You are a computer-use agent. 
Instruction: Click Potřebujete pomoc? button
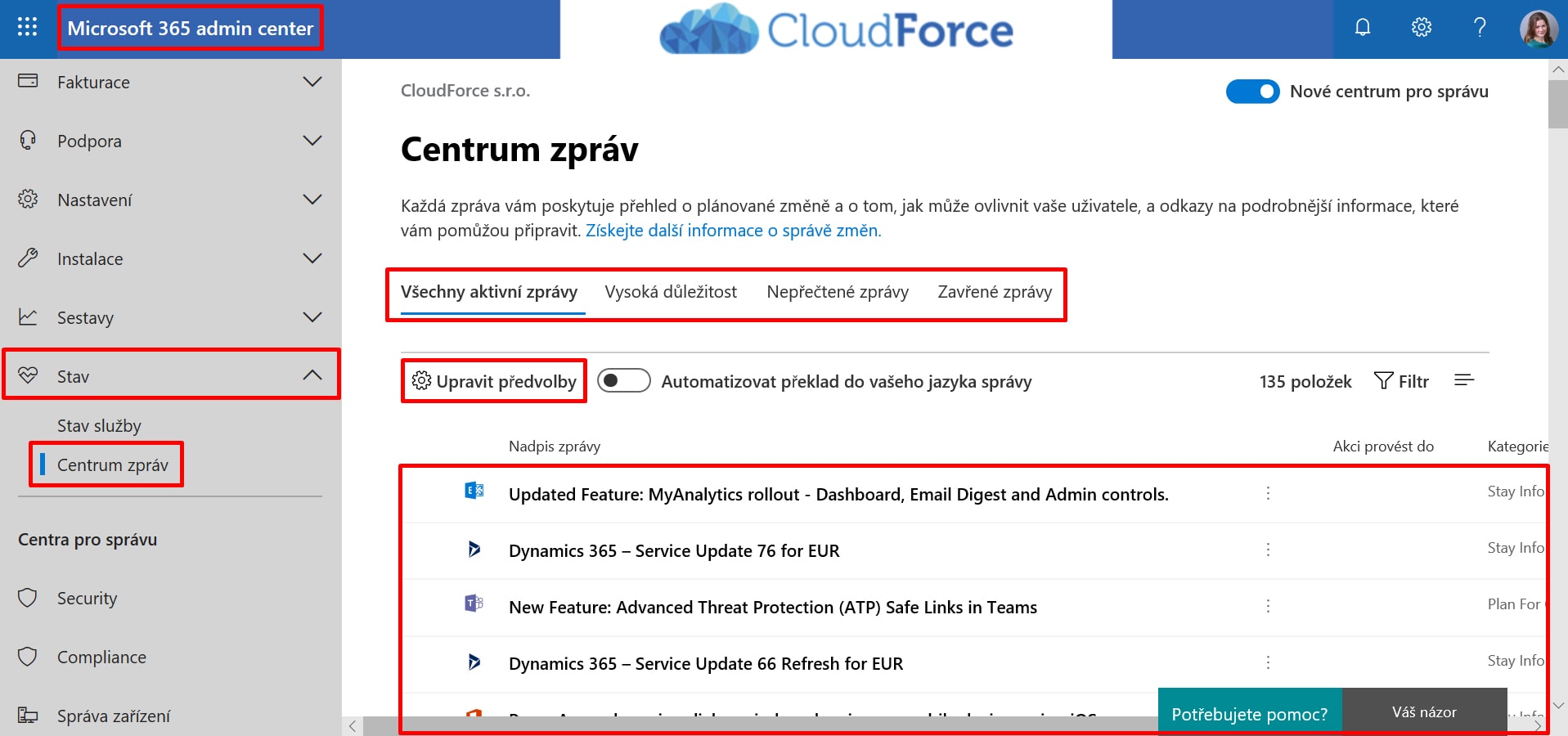(1250, 714)
